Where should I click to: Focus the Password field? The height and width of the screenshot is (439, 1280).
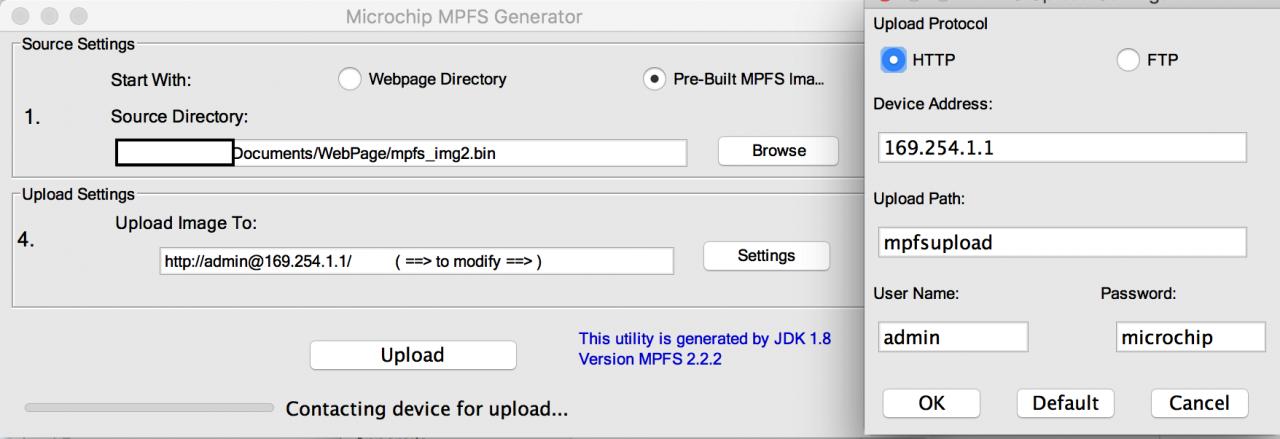pos(1189,337)
